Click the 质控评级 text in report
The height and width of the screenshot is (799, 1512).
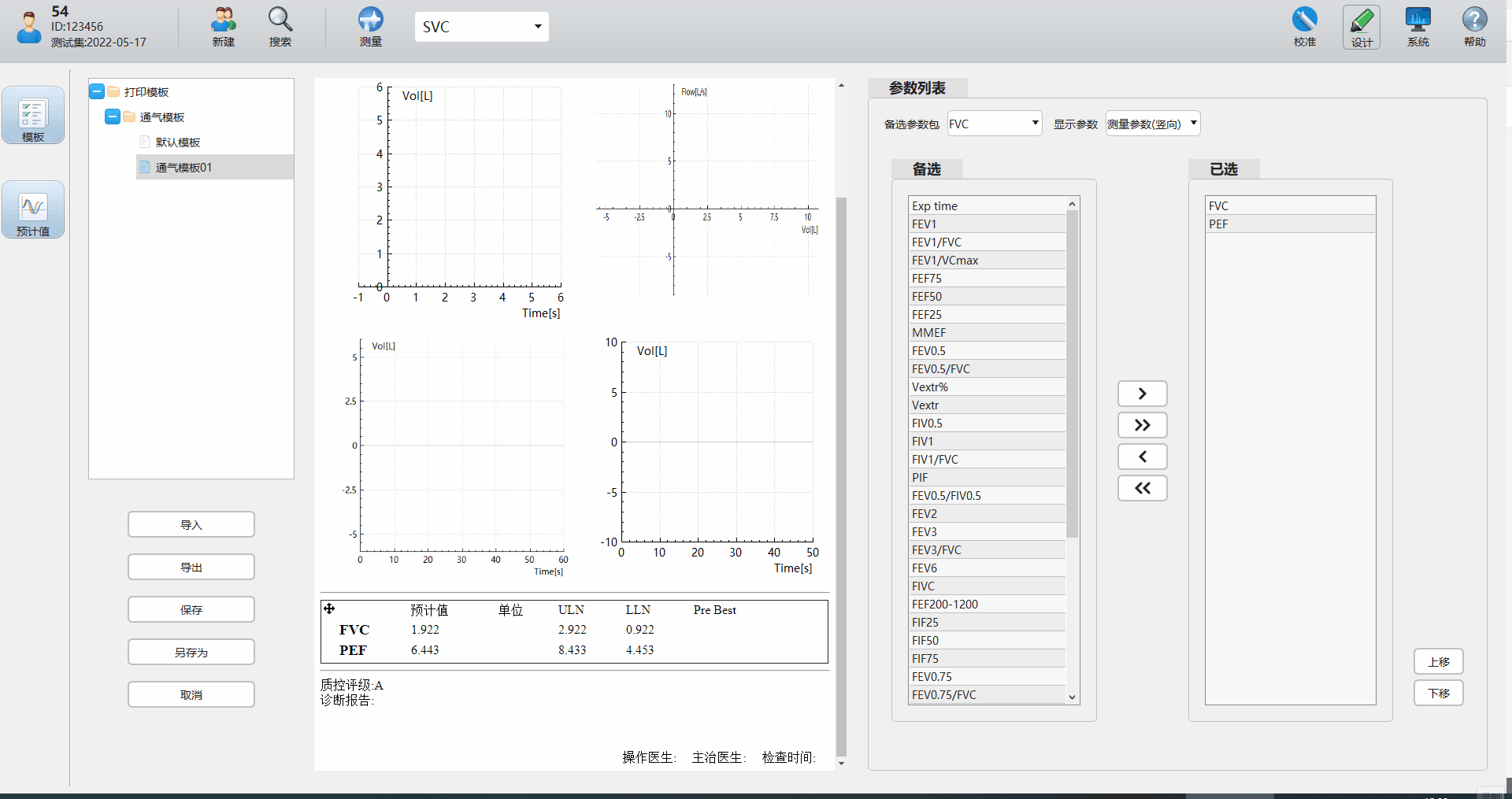pos(352,685)
